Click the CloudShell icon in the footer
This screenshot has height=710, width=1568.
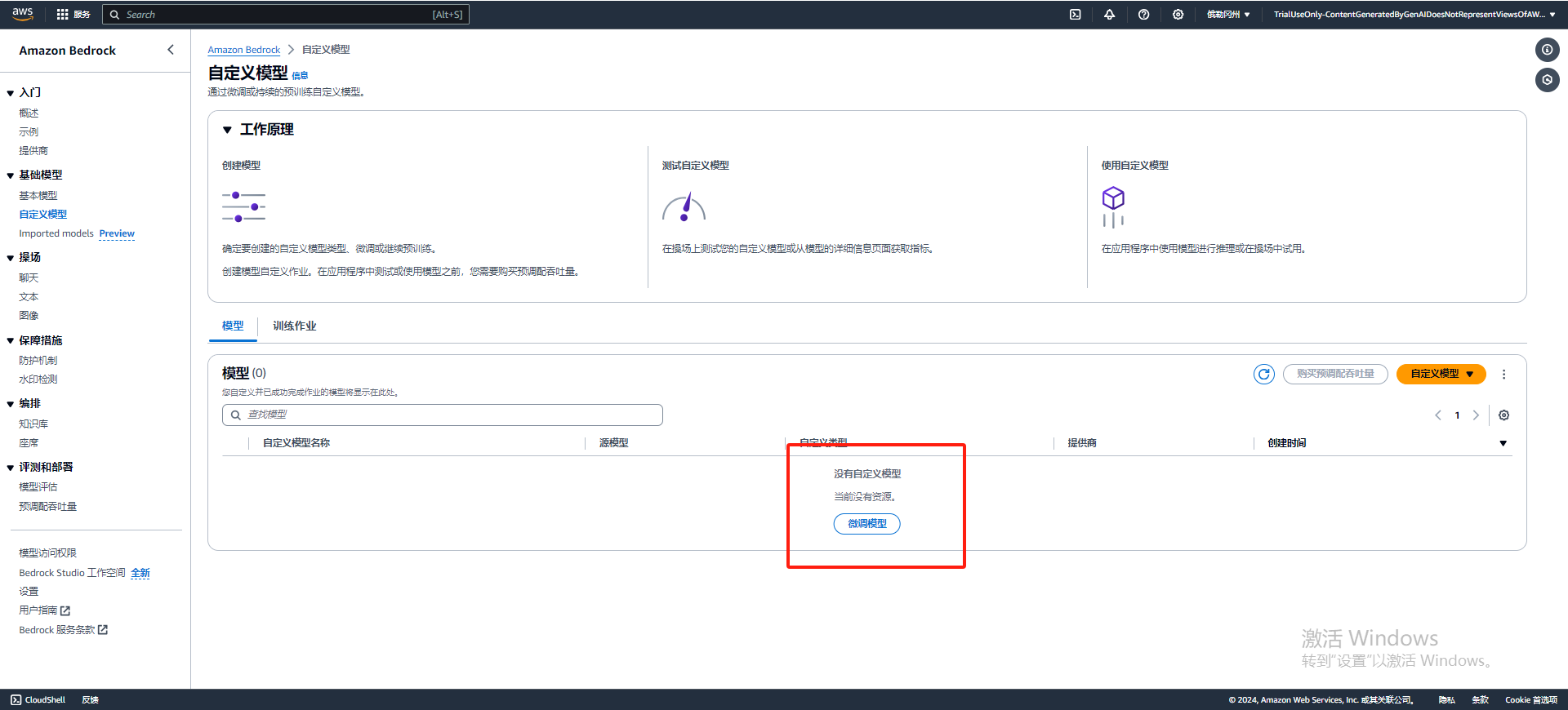pos(16,700)
